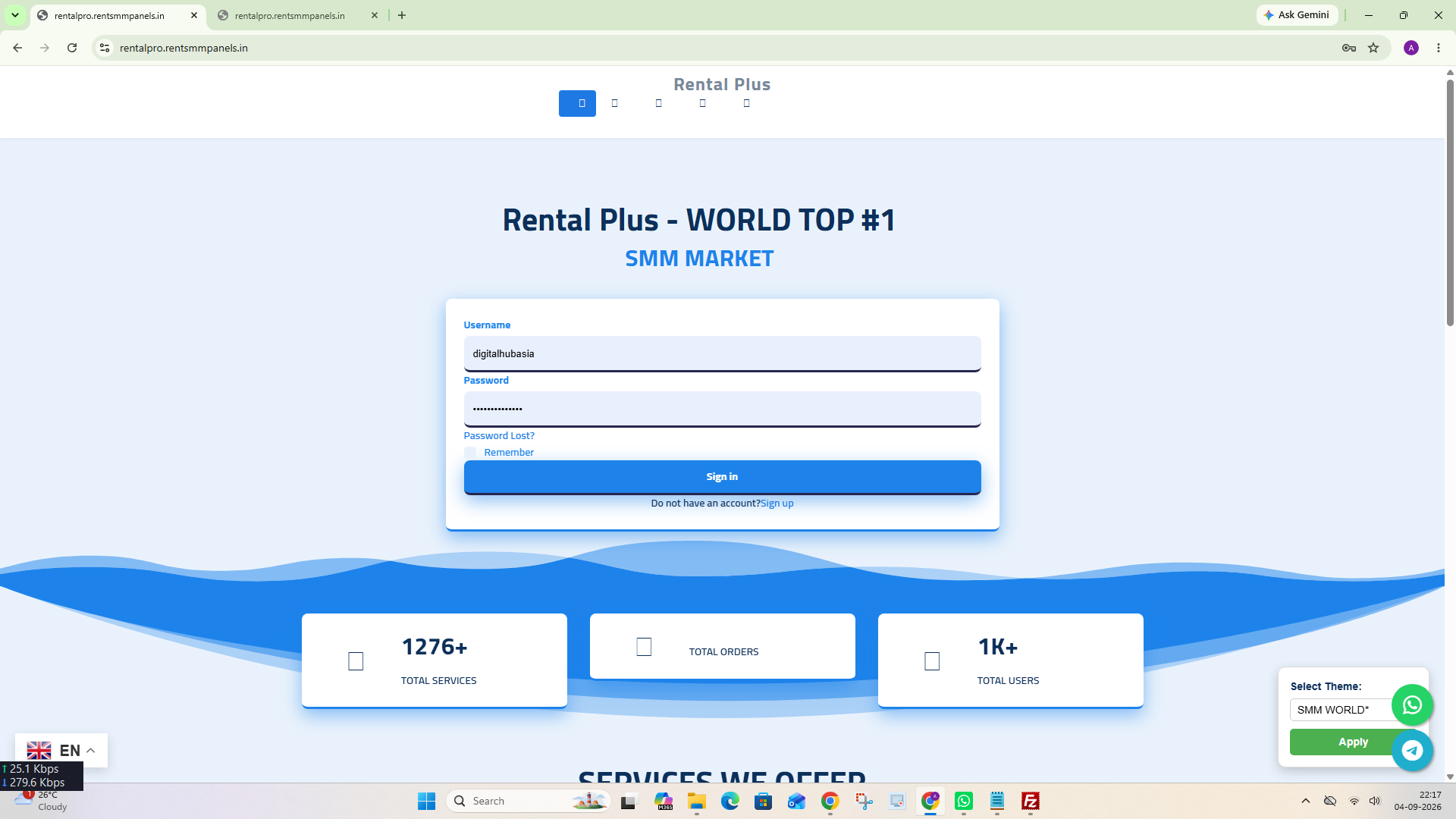1456x819 pixels.
Task: Select the first rentalpro.rentsmmpanels.in tab
Action: (x=109, y=15)
